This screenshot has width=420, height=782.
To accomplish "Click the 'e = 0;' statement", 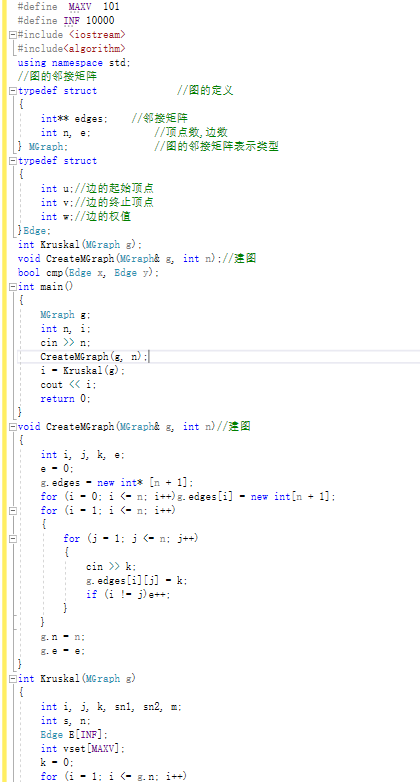I will point(57,469).
